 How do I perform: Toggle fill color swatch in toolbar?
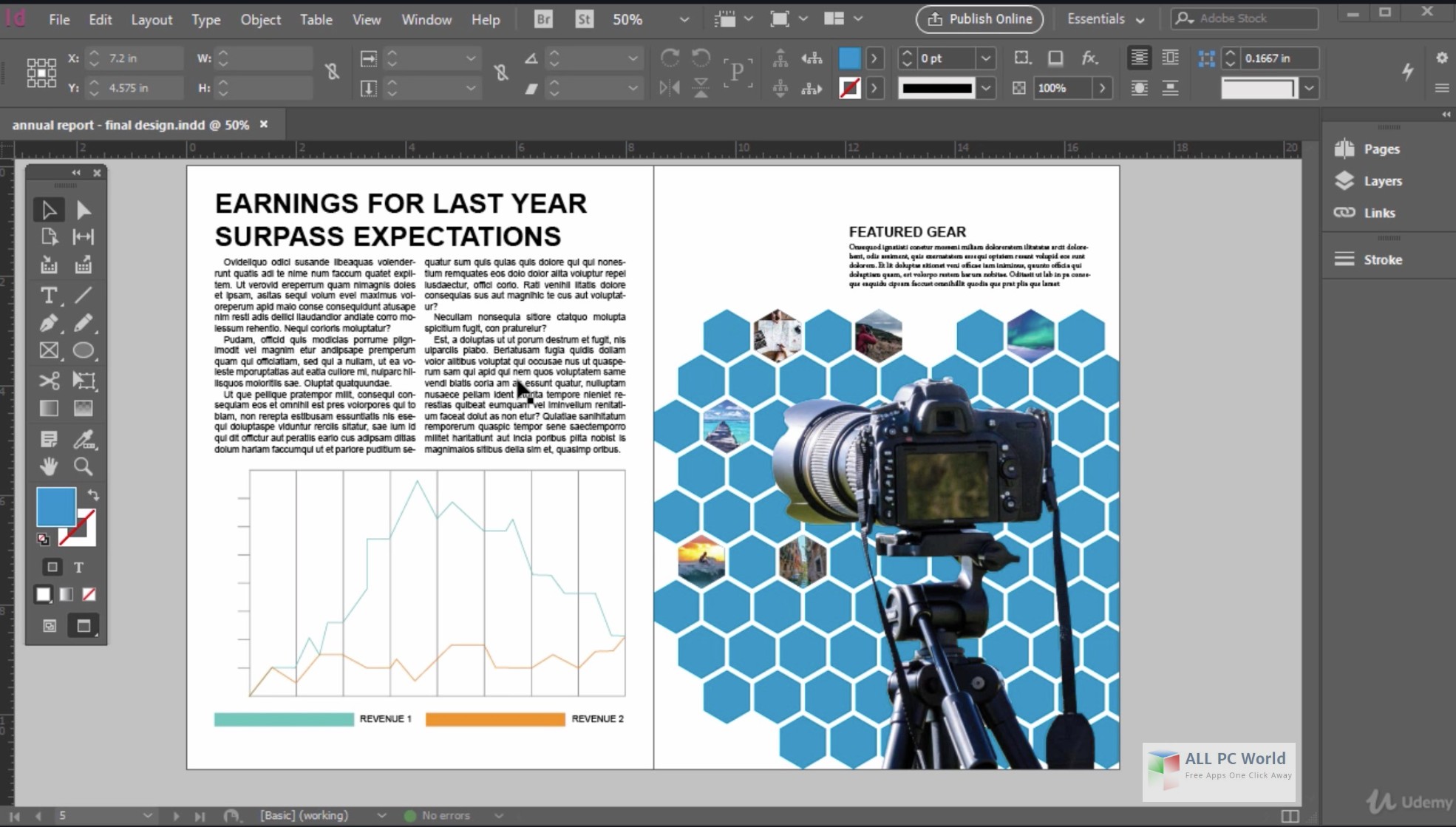pos(55,508)
